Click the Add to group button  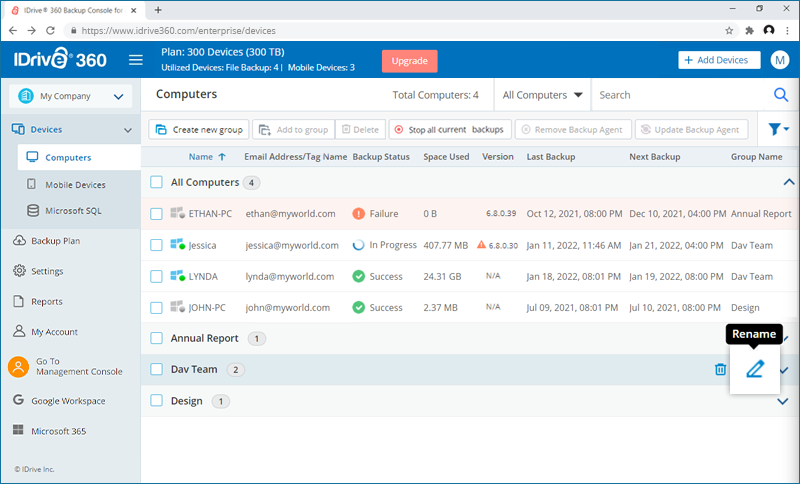click(294, 130)
